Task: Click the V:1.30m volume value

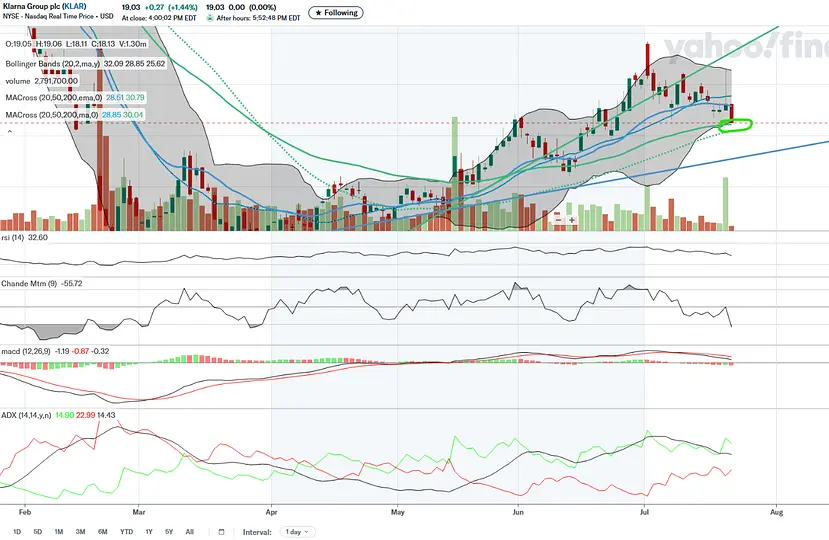Action: click(133, 44)
